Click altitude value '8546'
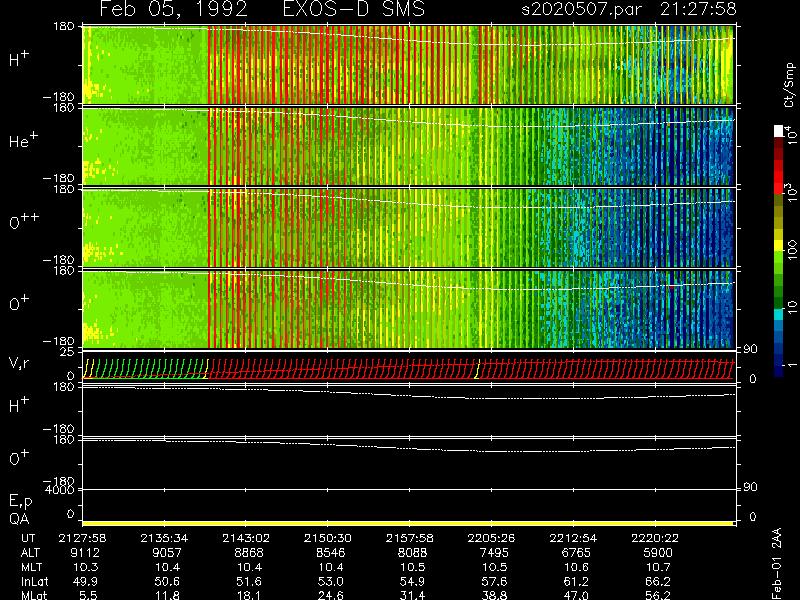The width and height of the screenshot is (800, 600). 331,553
